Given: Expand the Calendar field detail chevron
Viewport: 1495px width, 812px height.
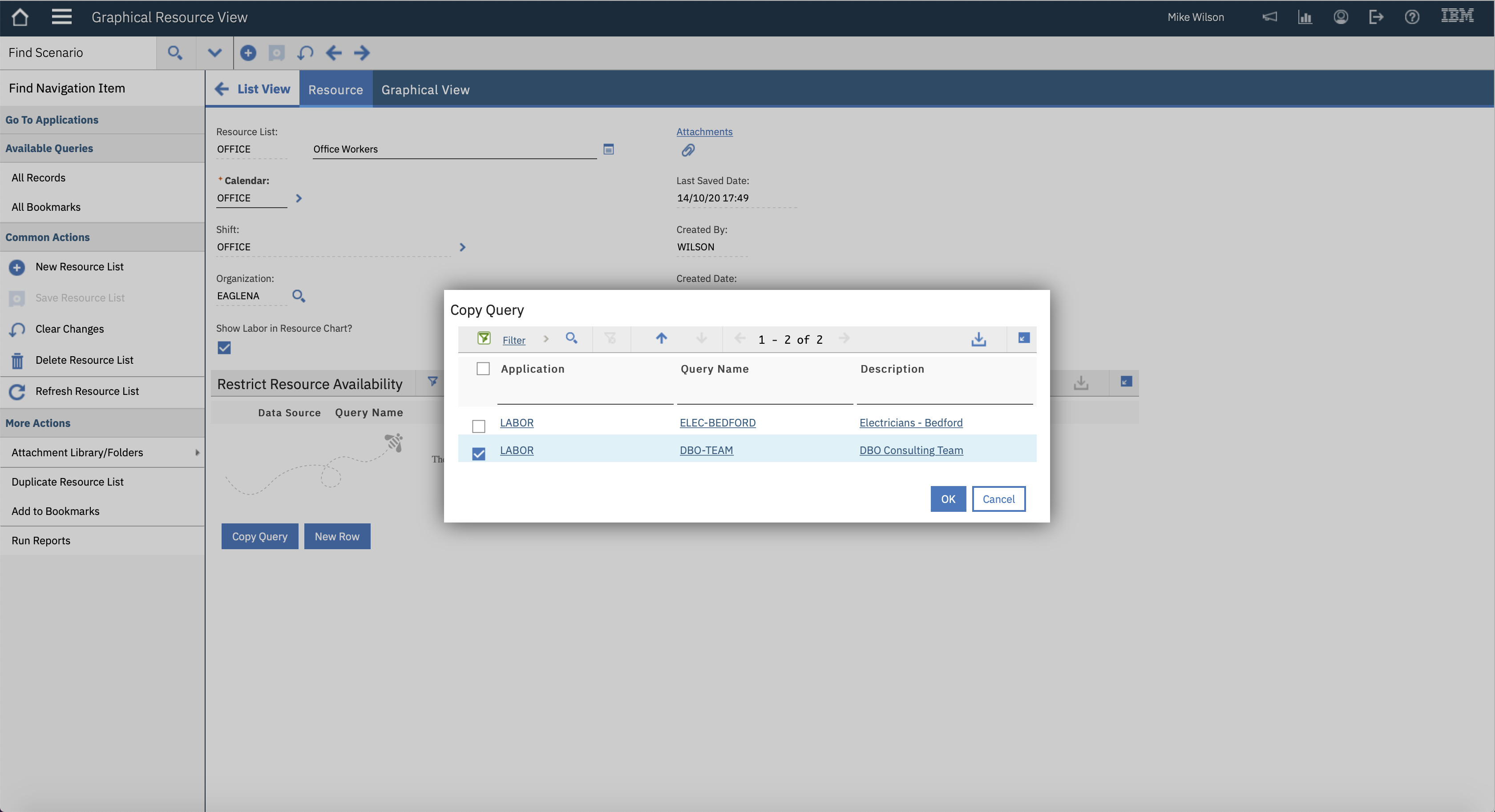Looking at the screenshot, I should tap(299, 198).
